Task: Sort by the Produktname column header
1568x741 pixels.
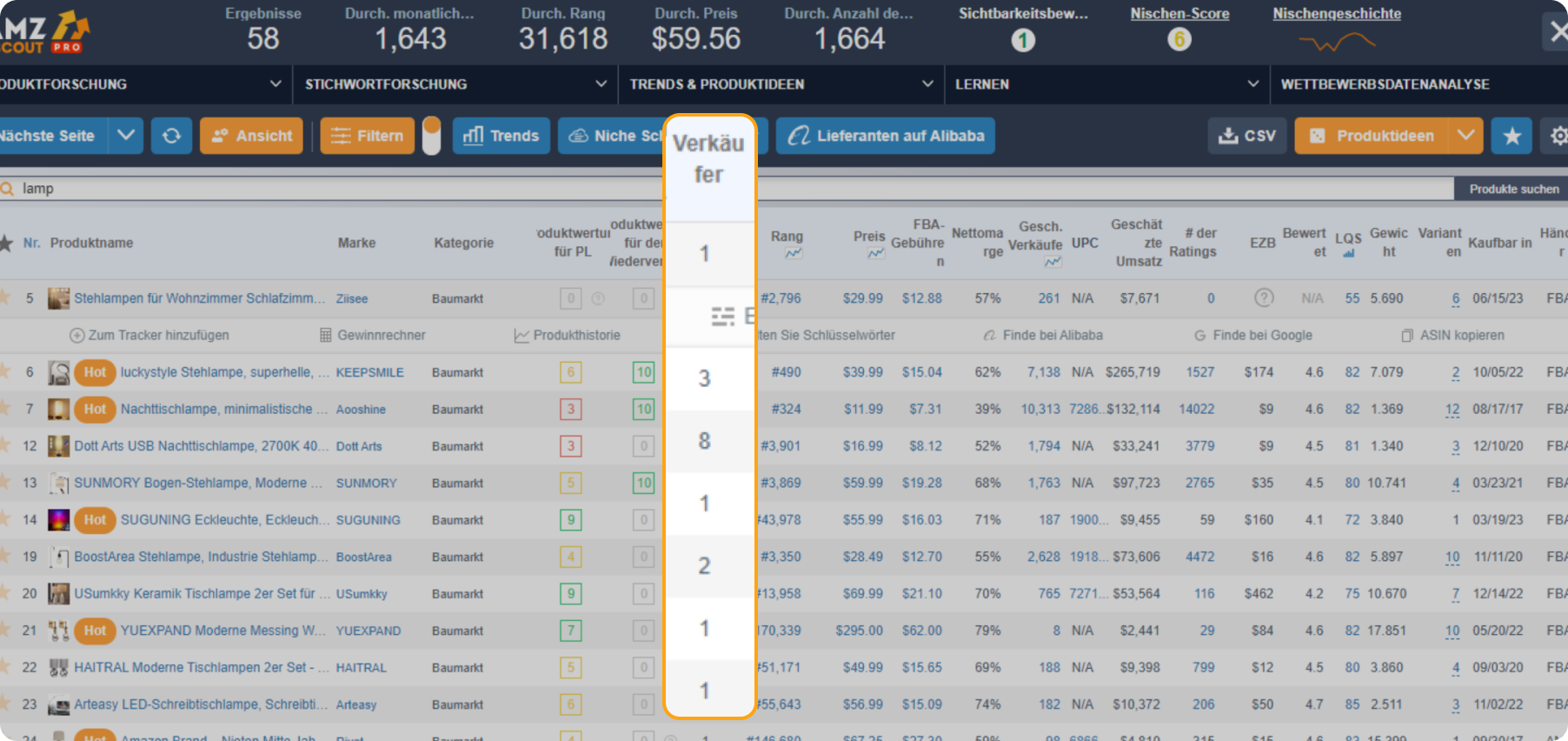Action: point(91,243)
